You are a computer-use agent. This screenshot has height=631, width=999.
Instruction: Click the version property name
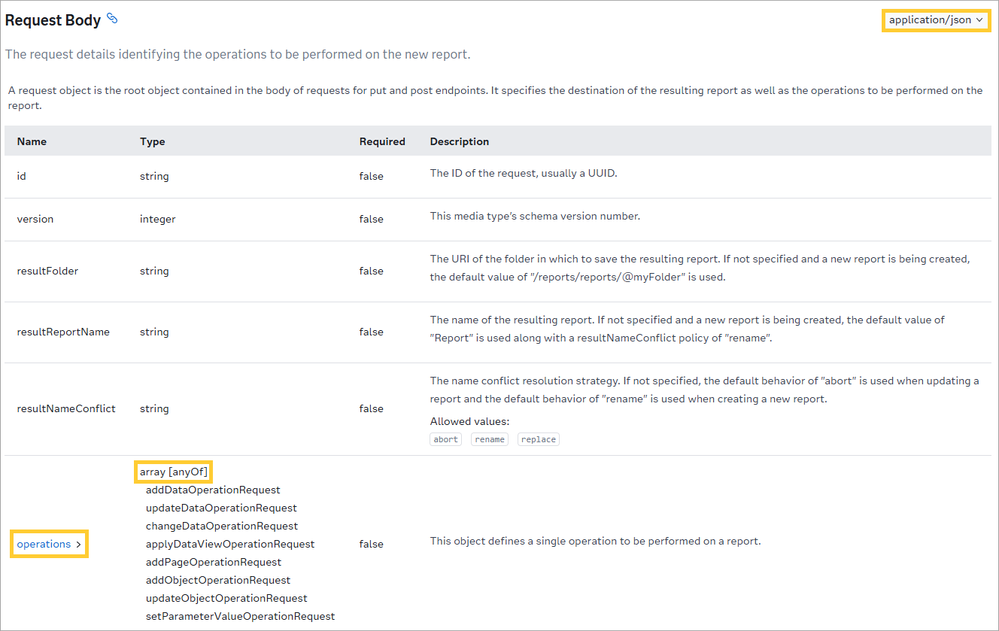[x=35, y=219]
